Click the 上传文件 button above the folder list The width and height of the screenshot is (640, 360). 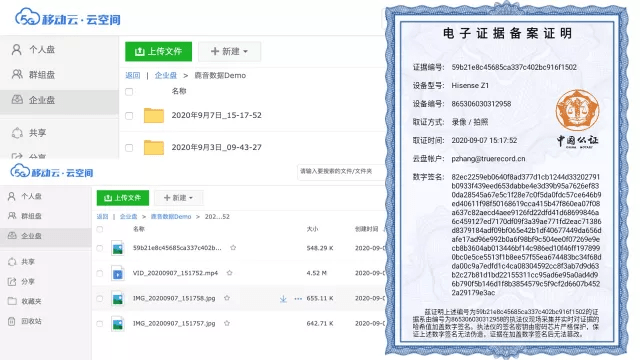158,51
